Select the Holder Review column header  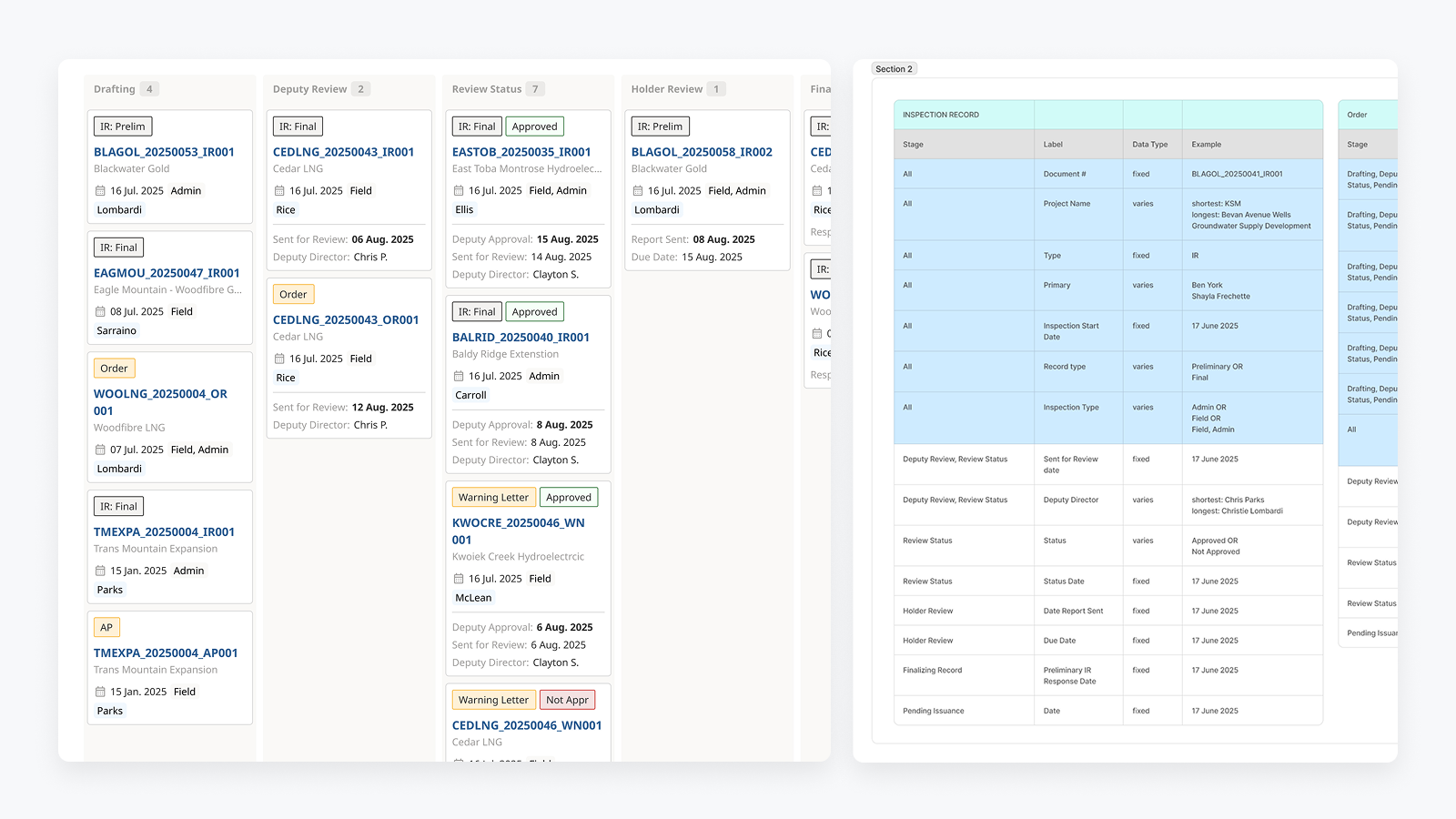click(667, 89)
